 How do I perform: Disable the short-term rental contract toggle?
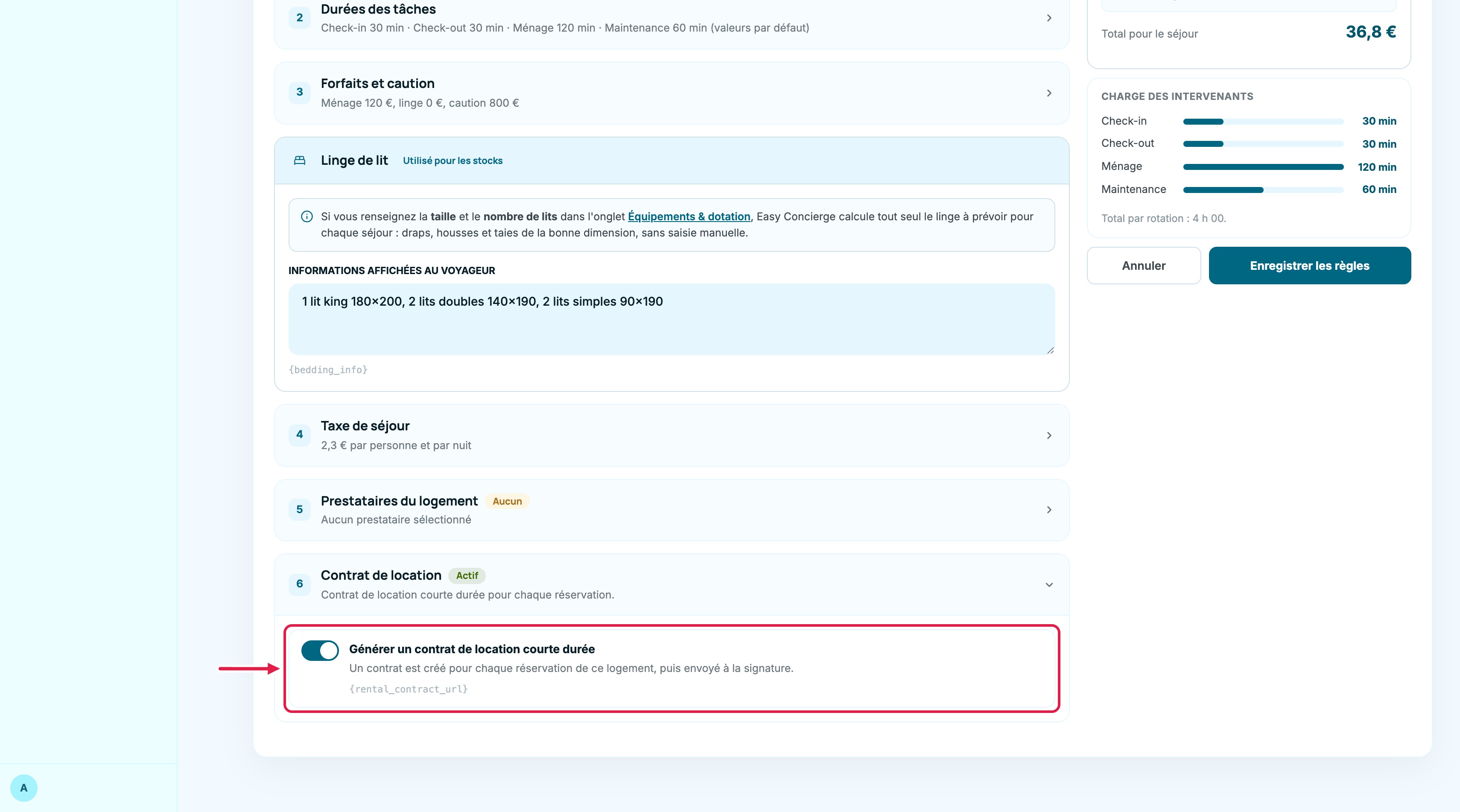[x=320, y=651]
